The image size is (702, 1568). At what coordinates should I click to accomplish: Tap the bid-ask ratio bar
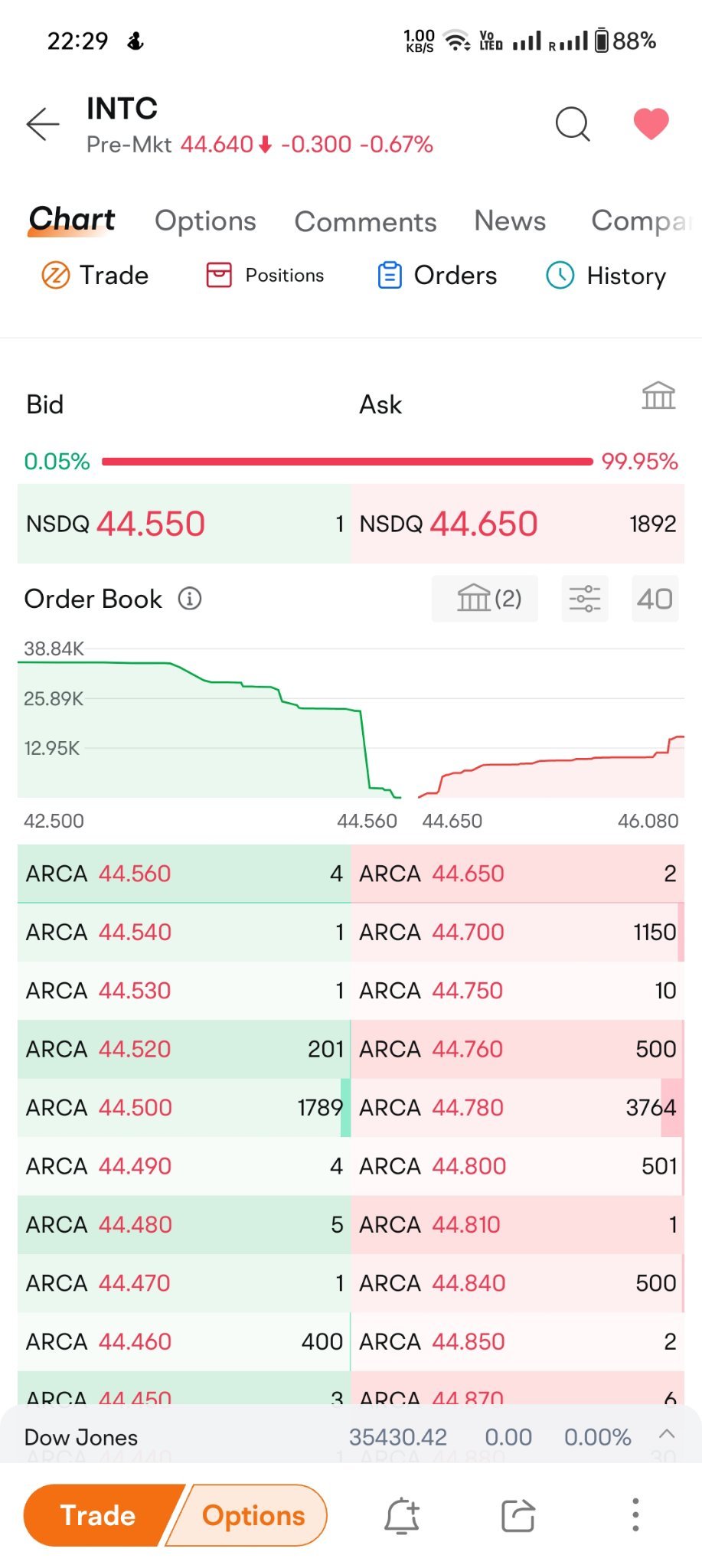click(x=348, y=461)
